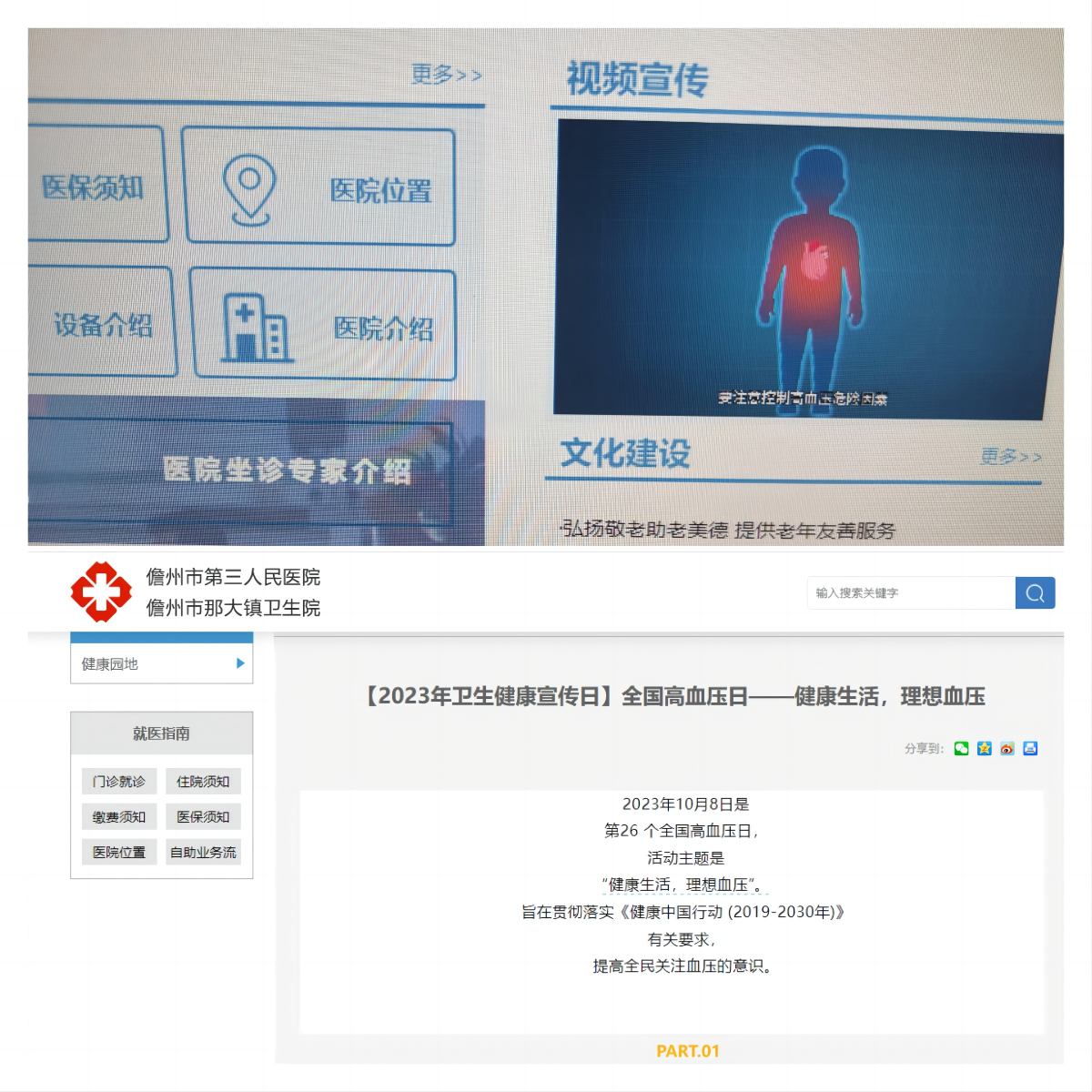The width and height of the screenshot is (1092, 1092).
Task: Select 医保须知 in 就医指南 panel
Action: [203, 816]
